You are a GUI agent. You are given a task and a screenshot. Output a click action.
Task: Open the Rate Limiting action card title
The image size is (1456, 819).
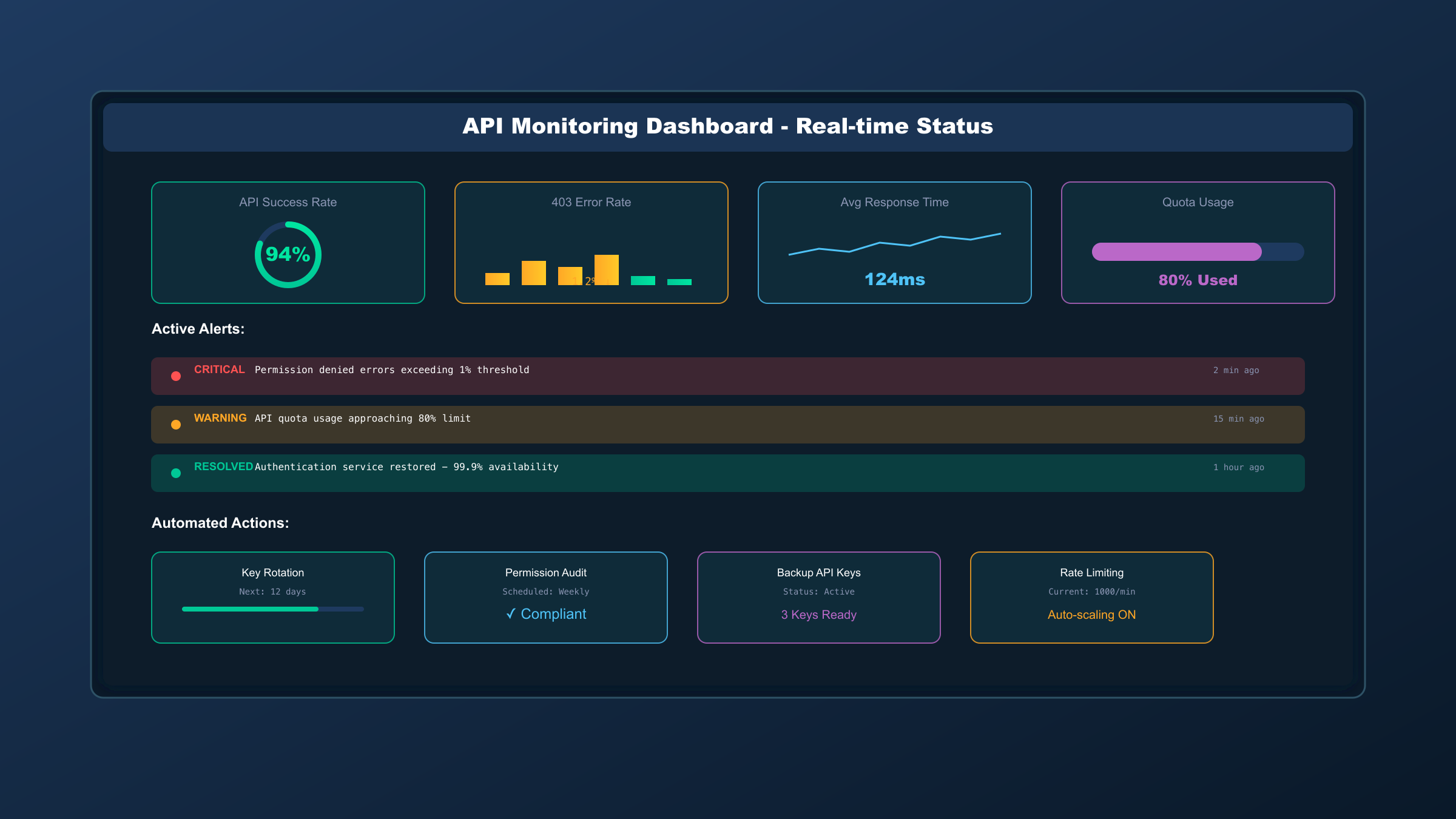click(x=1092, y=573)
